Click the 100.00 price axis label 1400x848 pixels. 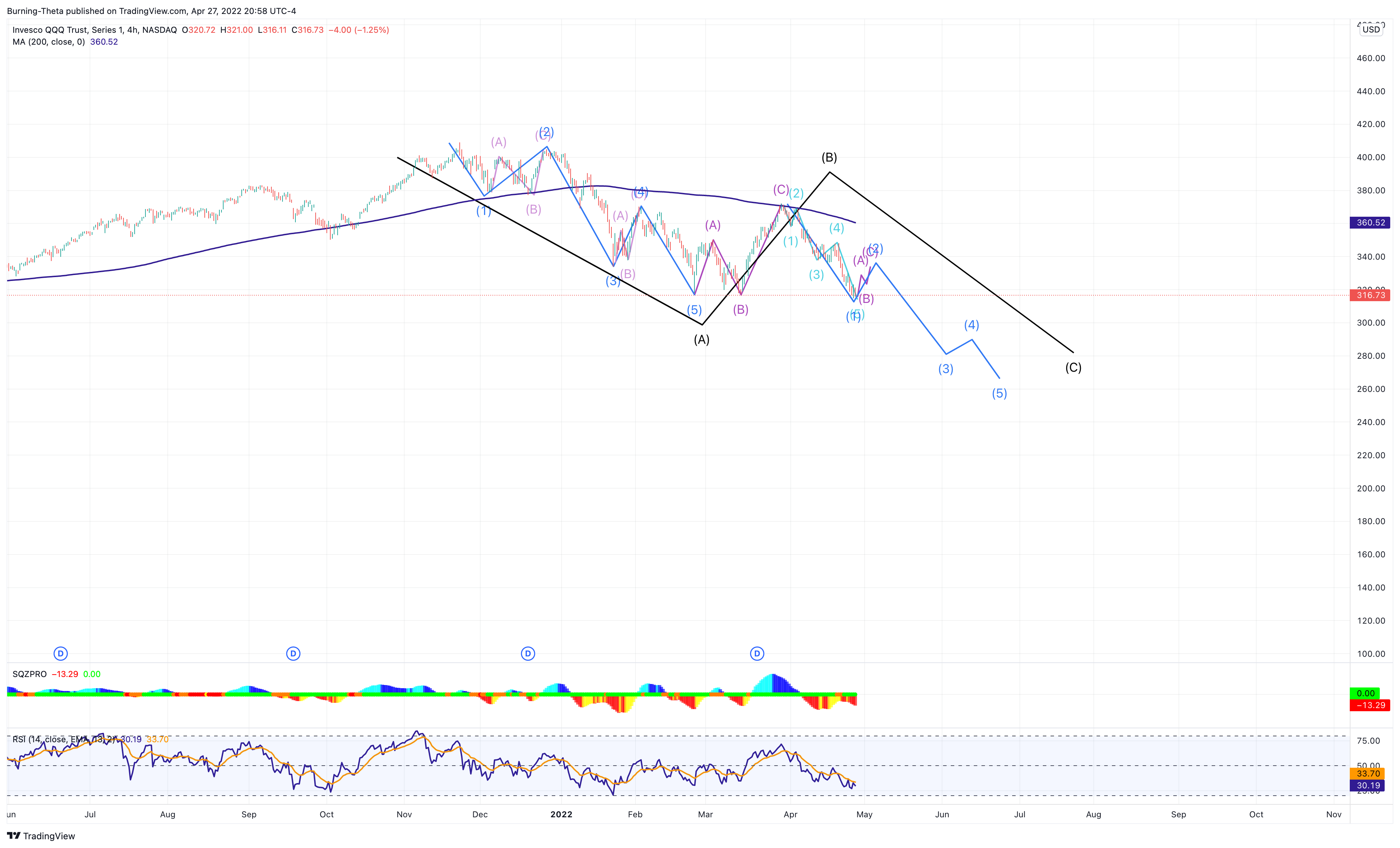pos(1370,654)
